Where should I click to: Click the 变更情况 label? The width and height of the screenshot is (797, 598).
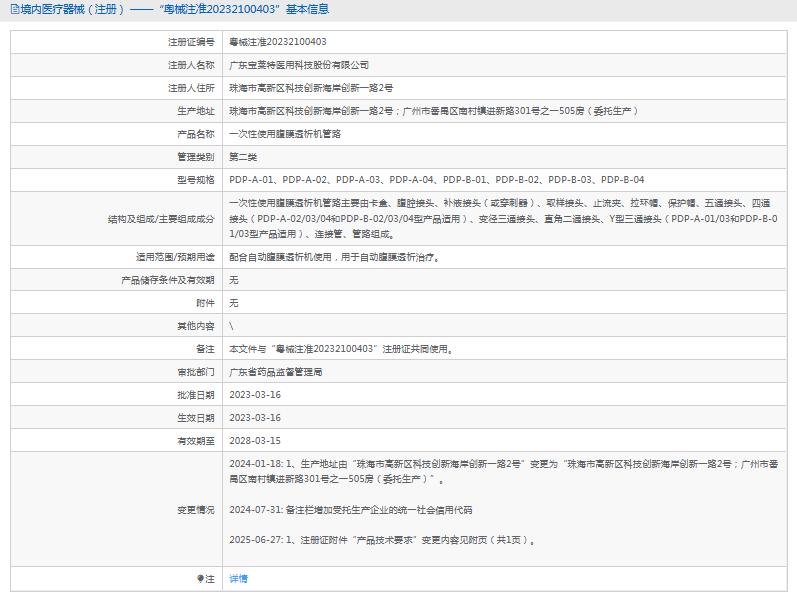click(x=196, y=510)
